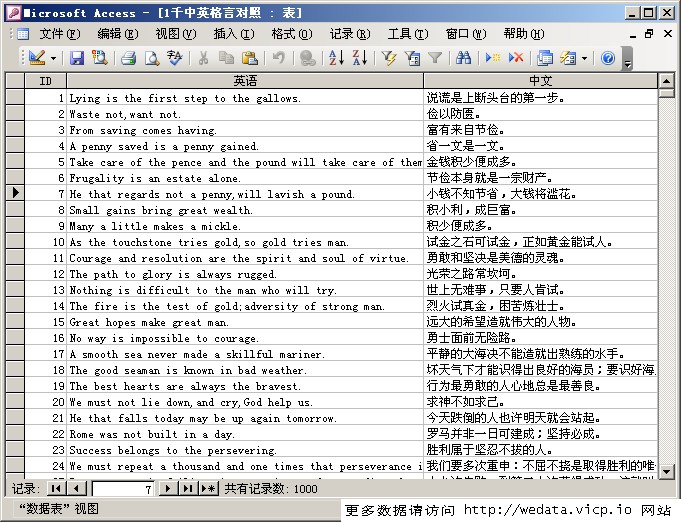
Task: Open the 视图(V) menu
Action: [176, 33]
